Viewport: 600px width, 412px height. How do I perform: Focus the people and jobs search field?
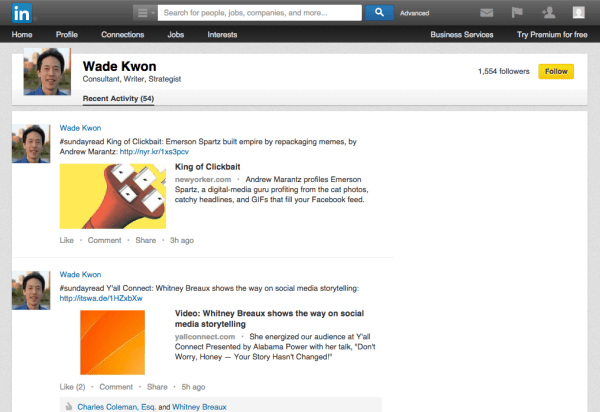259,13
